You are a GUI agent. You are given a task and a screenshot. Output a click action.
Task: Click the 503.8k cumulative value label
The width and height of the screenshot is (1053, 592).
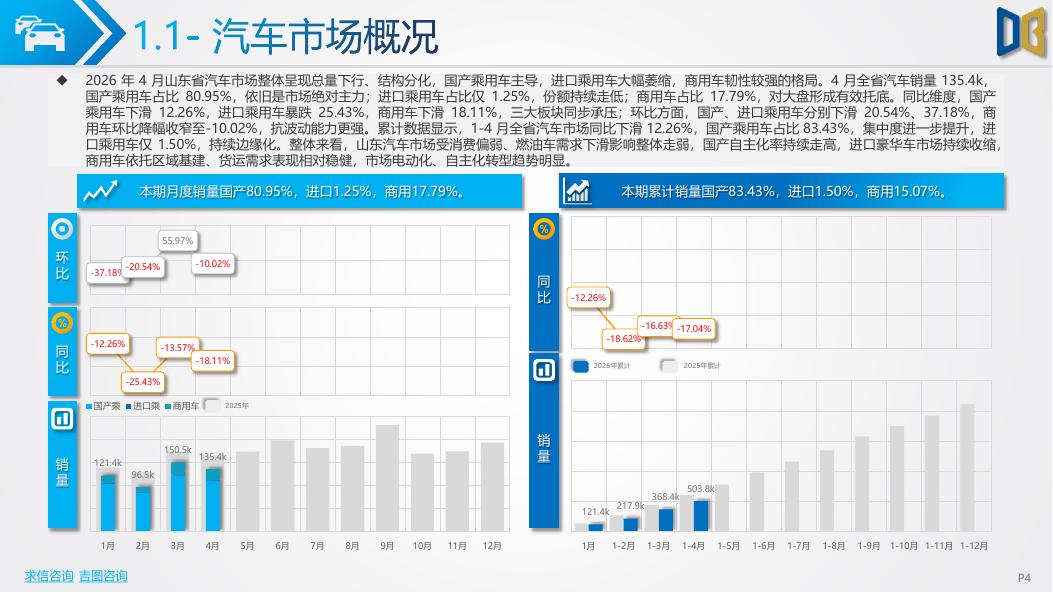coord(700,489)
